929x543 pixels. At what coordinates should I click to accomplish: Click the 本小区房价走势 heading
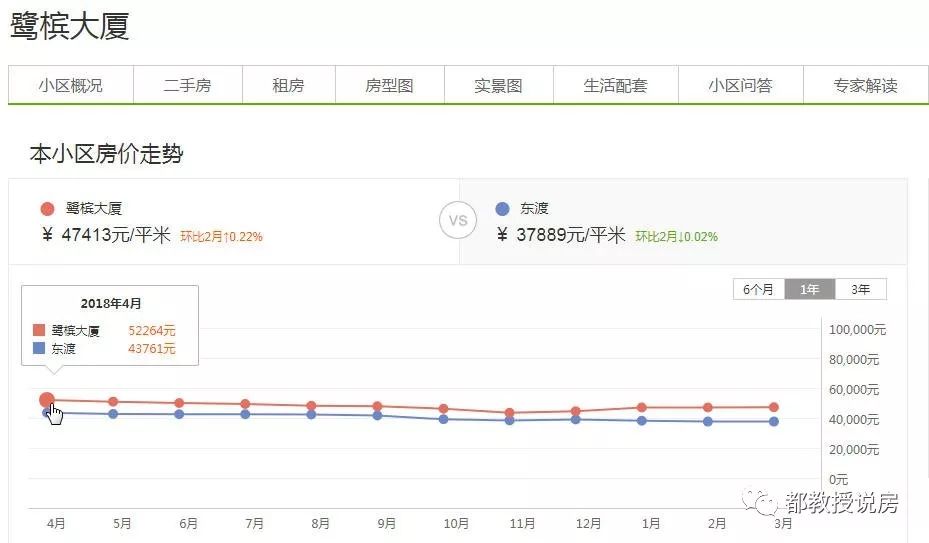pos(107,154)
